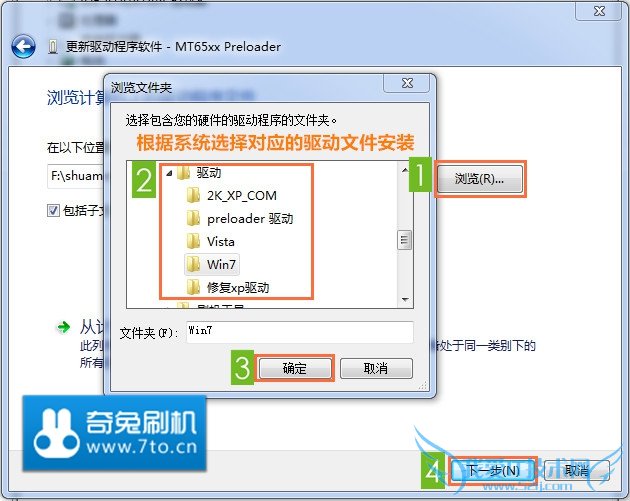Collapse the 驱动 folder tree
Screen dimensions: 630x501
(x=169, y=173)
